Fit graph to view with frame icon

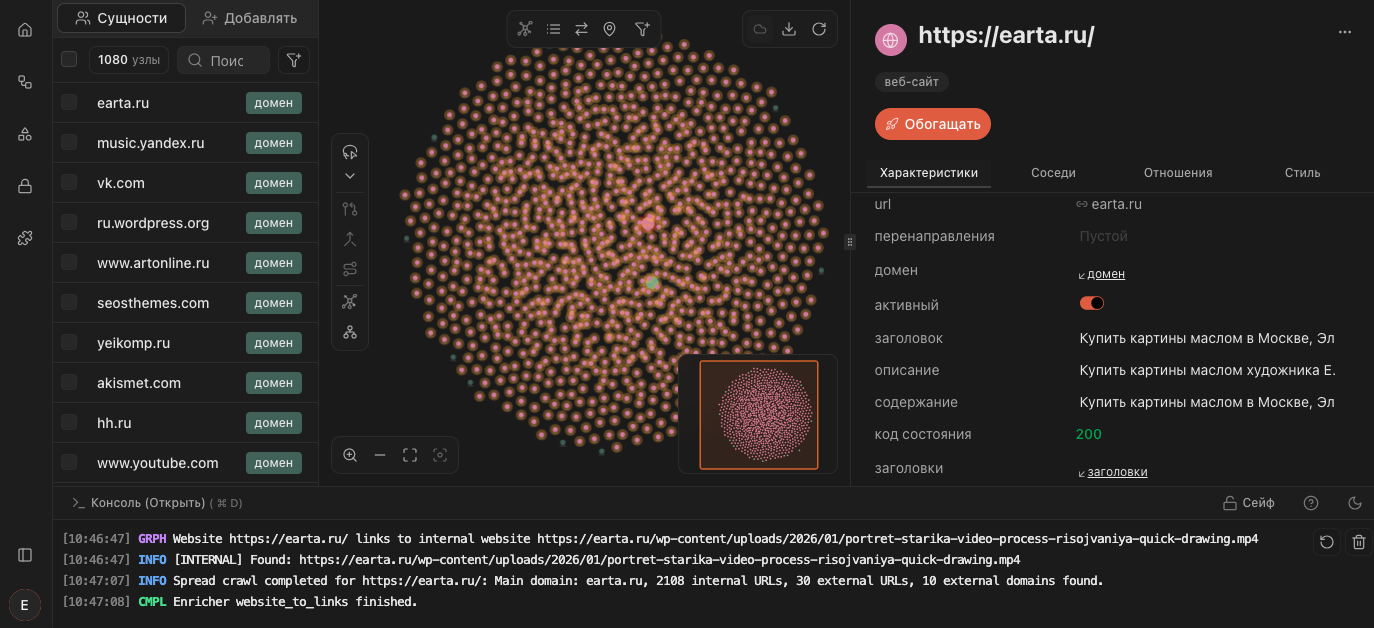410,455
